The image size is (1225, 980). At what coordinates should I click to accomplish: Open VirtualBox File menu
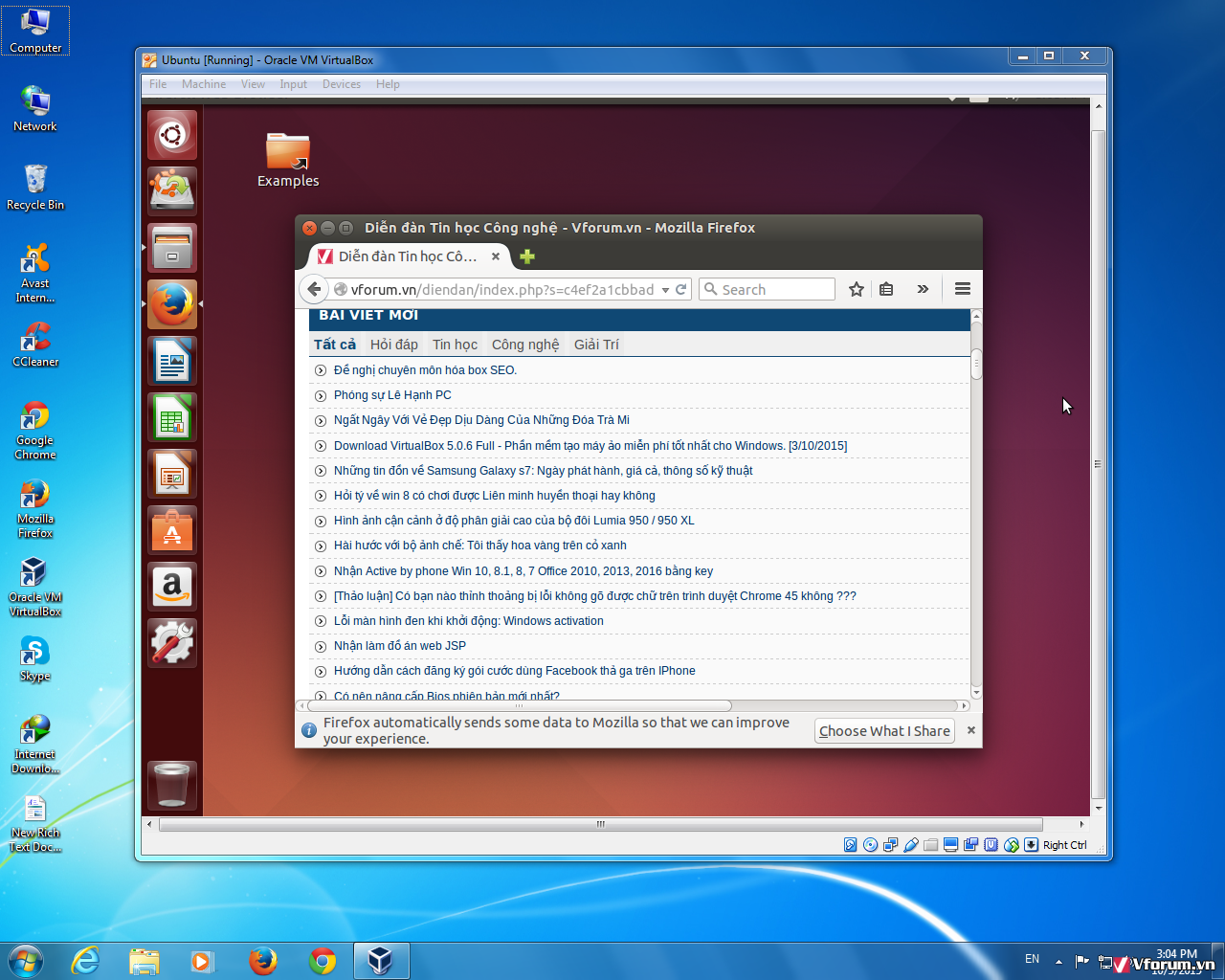pyautogui.click(x=158, y=84)
